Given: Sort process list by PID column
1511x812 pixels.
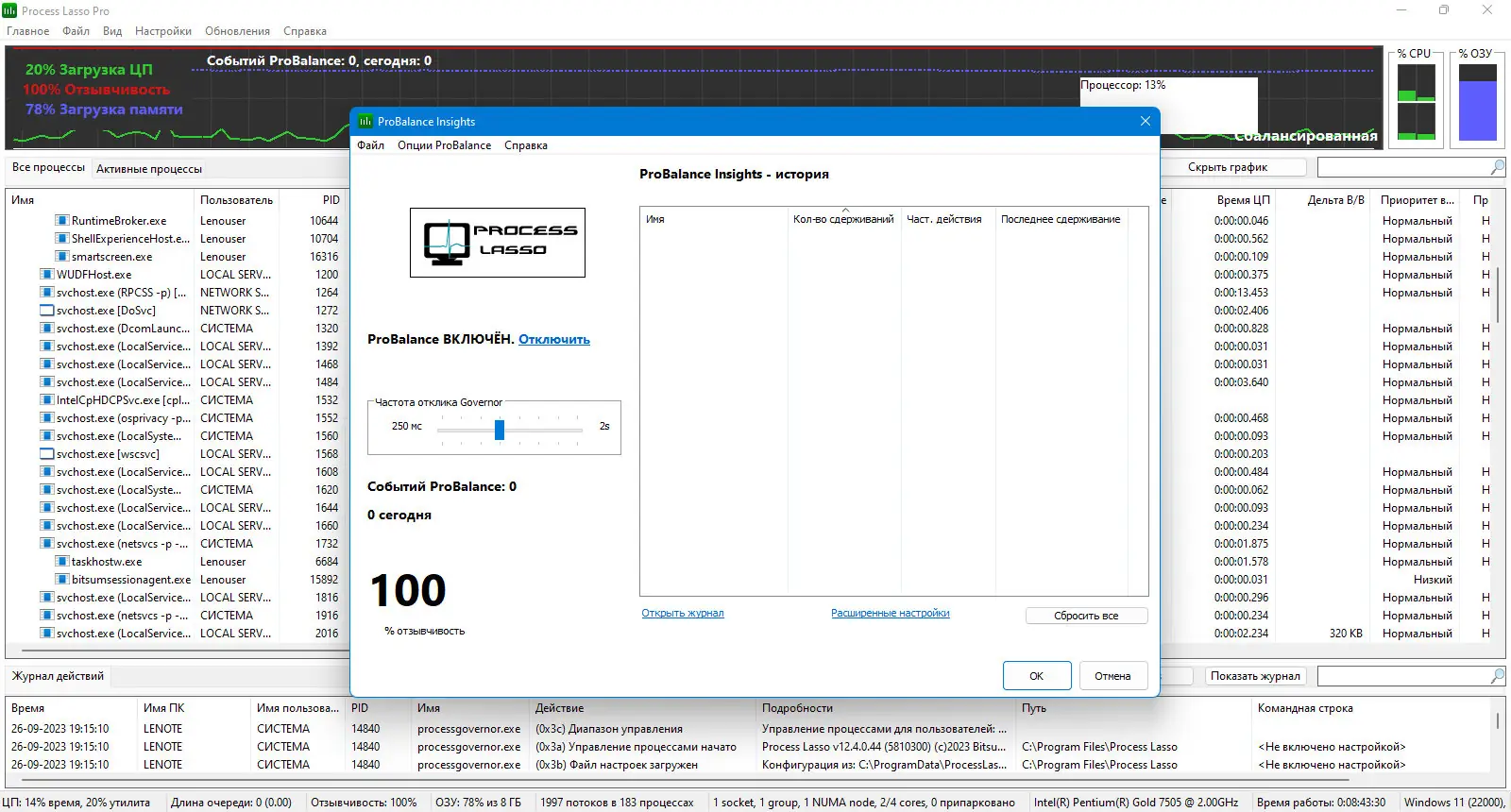Looking at the screenshot, I should point(312,200).
